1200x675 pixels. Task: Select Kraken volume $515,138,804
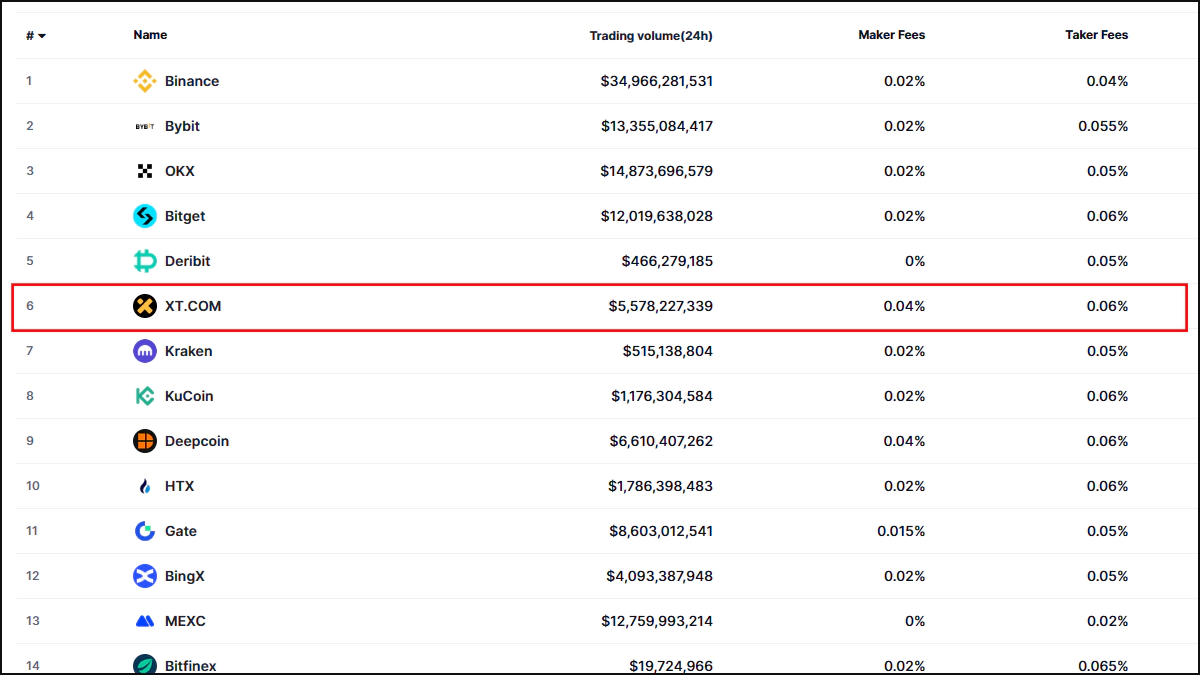(x=668, y=351)
